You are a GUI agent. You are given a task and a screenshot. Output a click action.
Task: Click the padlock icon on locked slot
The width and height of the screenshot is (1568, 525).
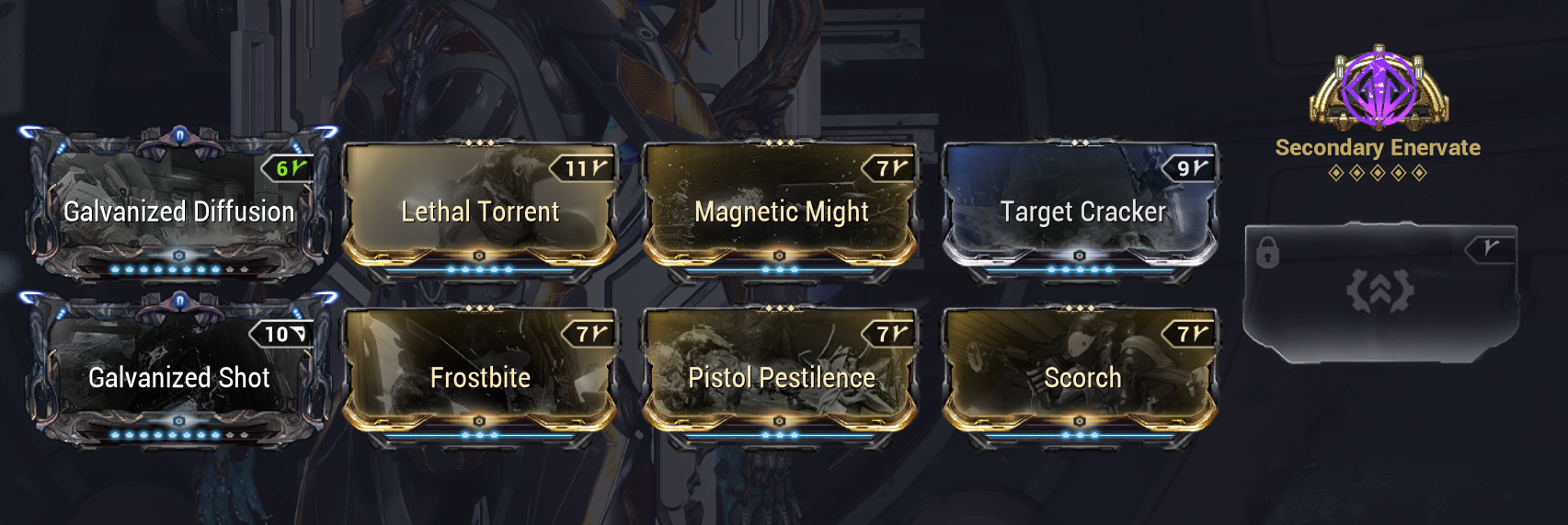tap(1267, 251)
